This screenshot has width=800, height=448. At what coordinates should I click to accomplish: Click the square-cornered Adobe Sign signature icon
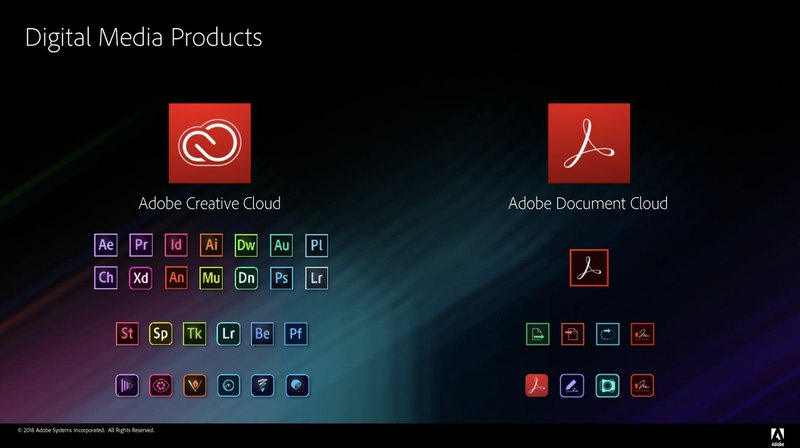coord(642,334)
